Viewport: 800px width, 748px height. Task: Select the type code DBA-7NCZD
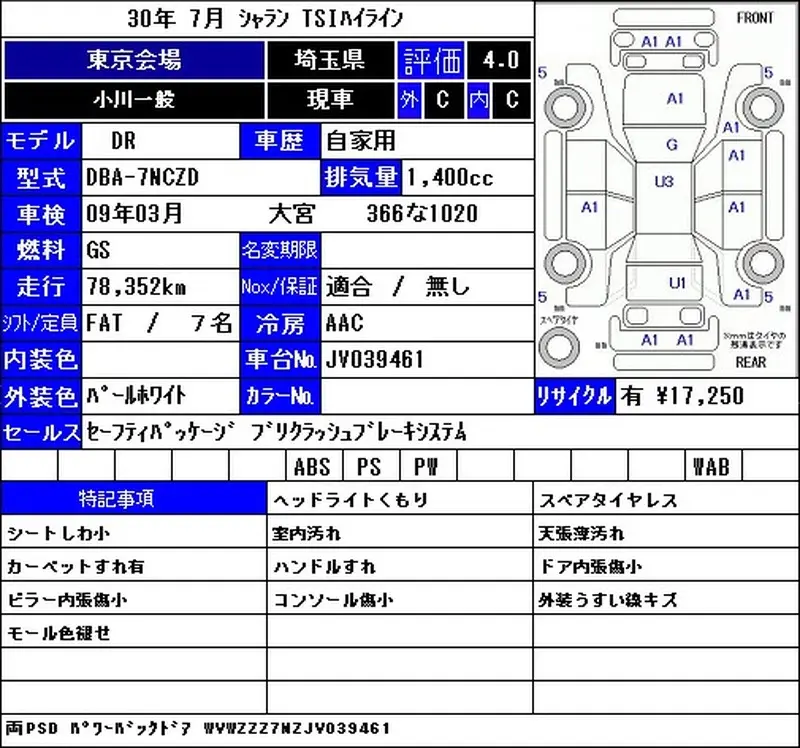(x=142, y=178)
